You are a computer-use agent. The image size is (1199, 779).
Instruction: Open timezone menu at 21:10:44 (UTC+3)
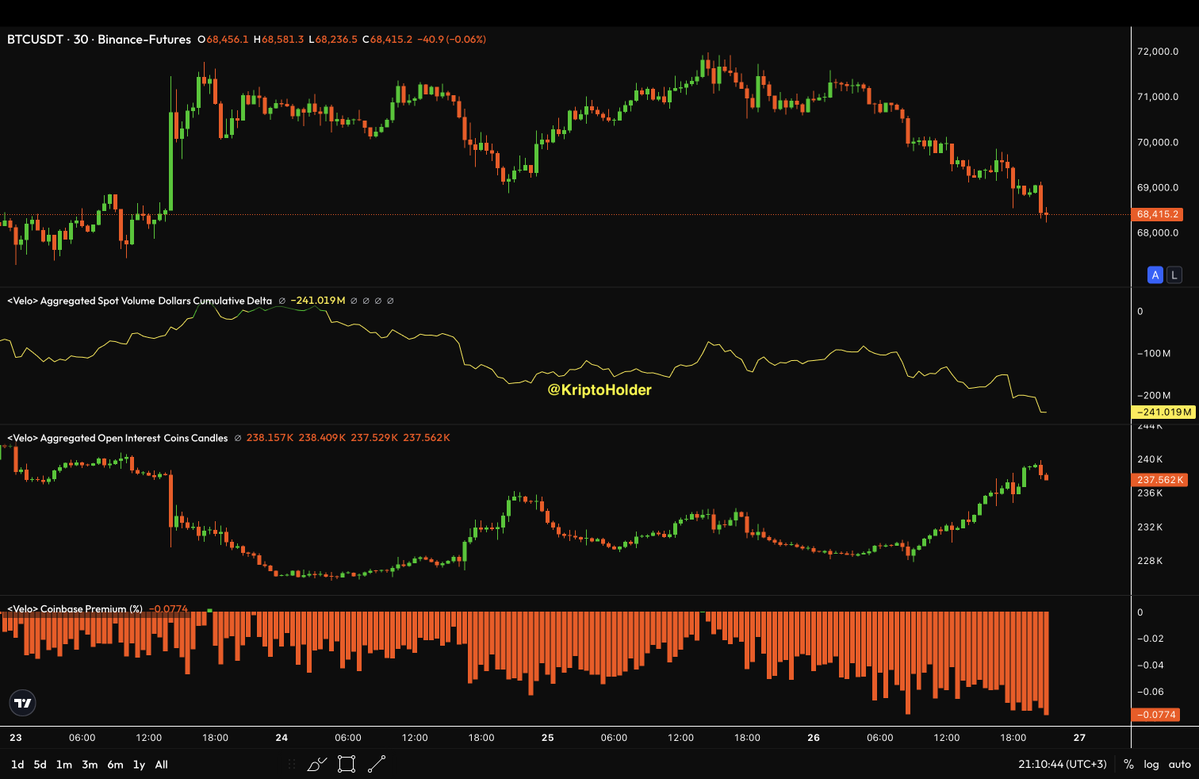[x=1062, y=764]
